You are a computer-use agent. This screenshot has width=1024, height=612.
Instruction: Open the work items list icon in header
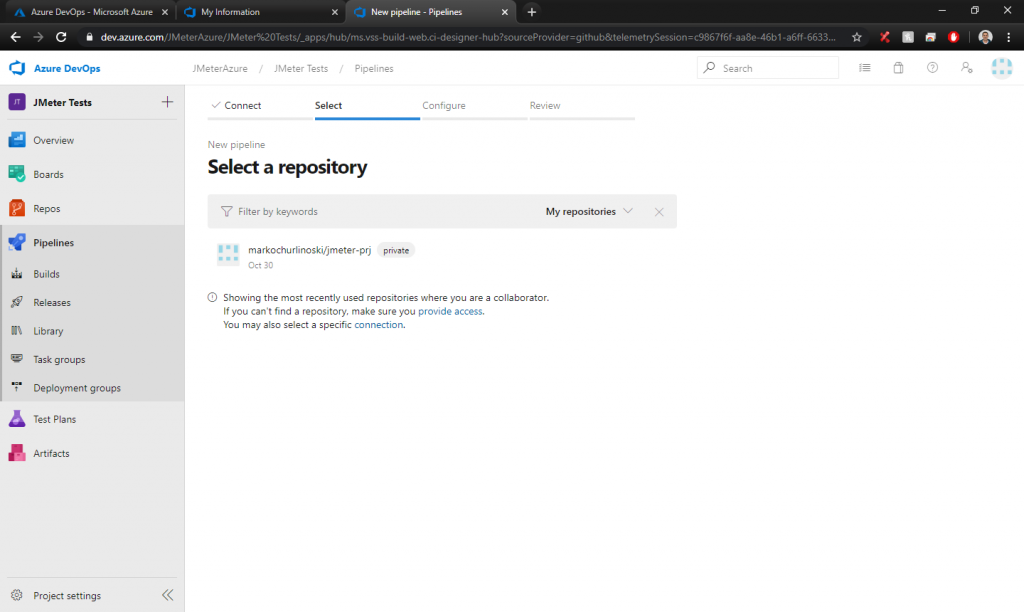point(865,67)
